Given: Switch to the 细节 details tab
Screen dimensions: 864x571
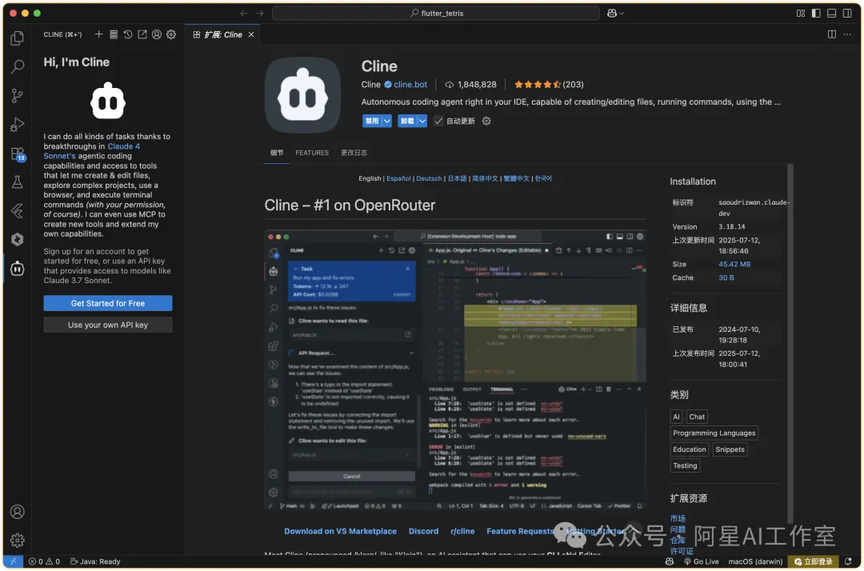Looking at the screenshot, I should pos(277,153).
